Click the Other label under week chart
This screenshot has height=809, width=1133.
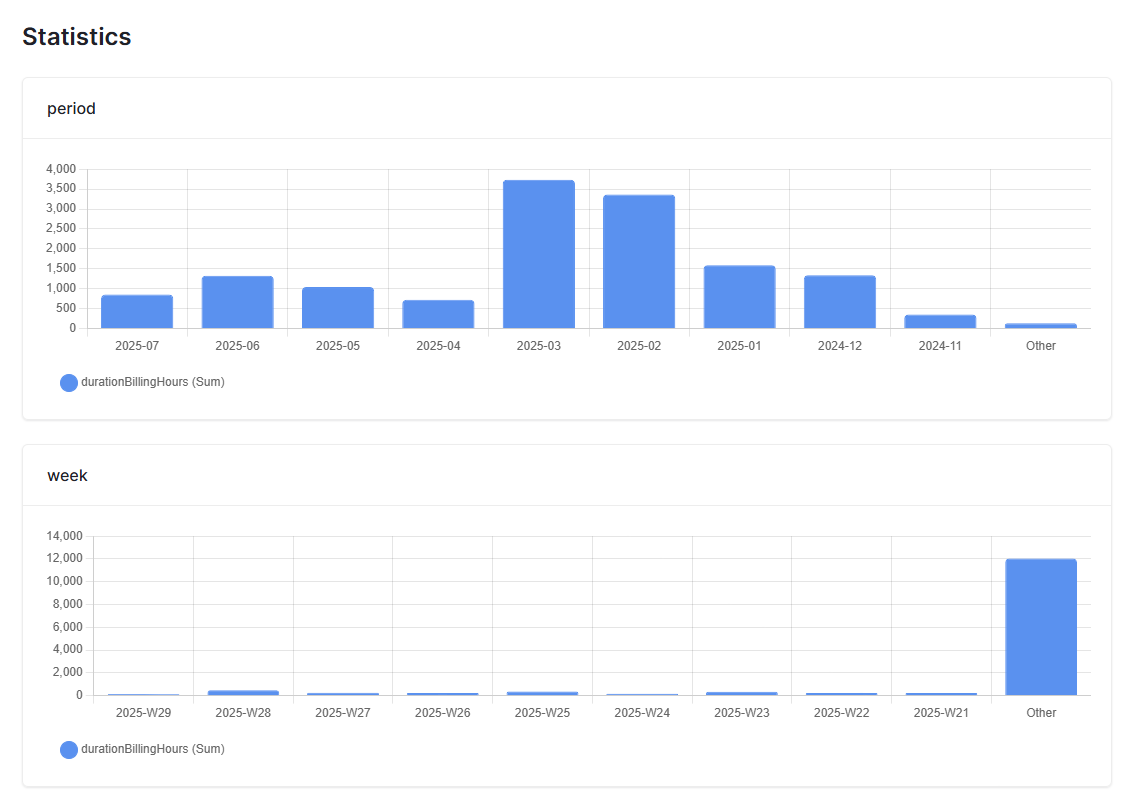click(1041, 713)
